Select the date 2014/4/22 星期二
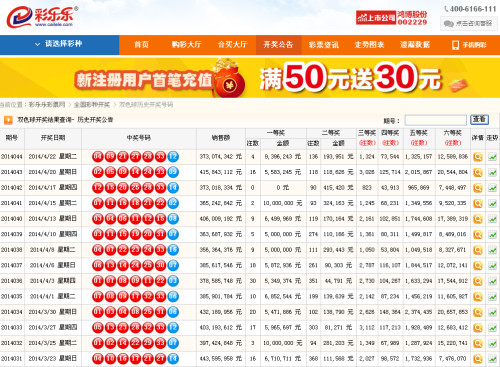The width and height of the screenshot is (500, 367). point(53,157)
